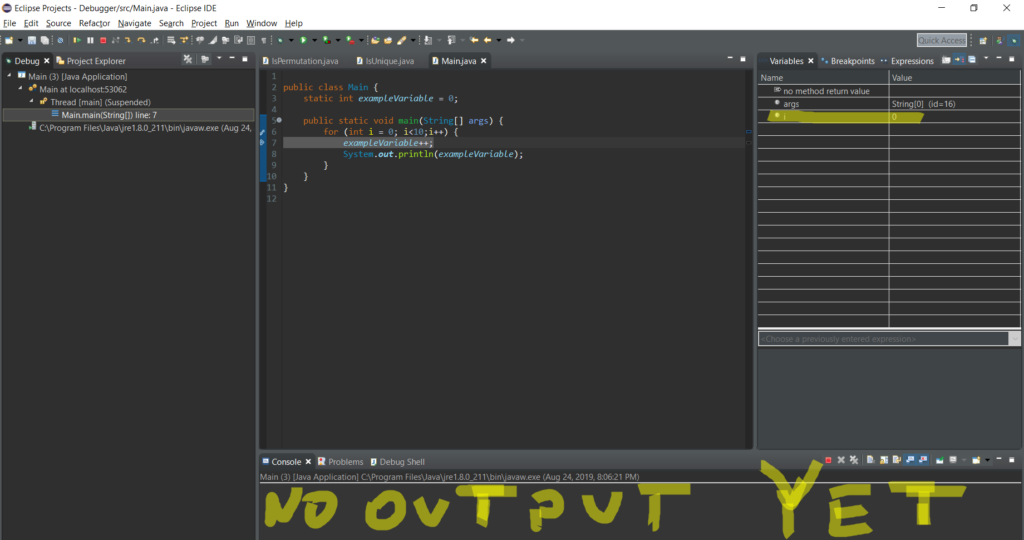The height and width of the screenshot is (540, 1024).
Task: Collapse the Thread [main] (Suspended) node
Action: pyautogui.click(x=32, y=102)
